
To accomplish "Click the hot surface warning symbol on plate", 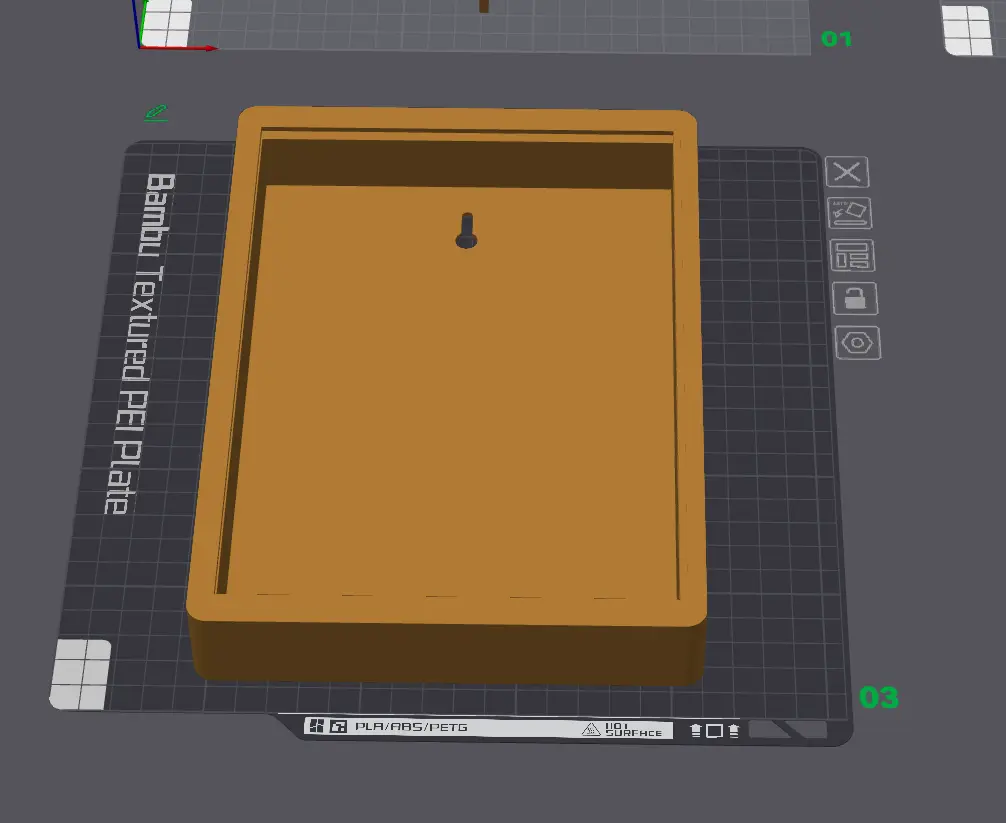I will 591,730.
